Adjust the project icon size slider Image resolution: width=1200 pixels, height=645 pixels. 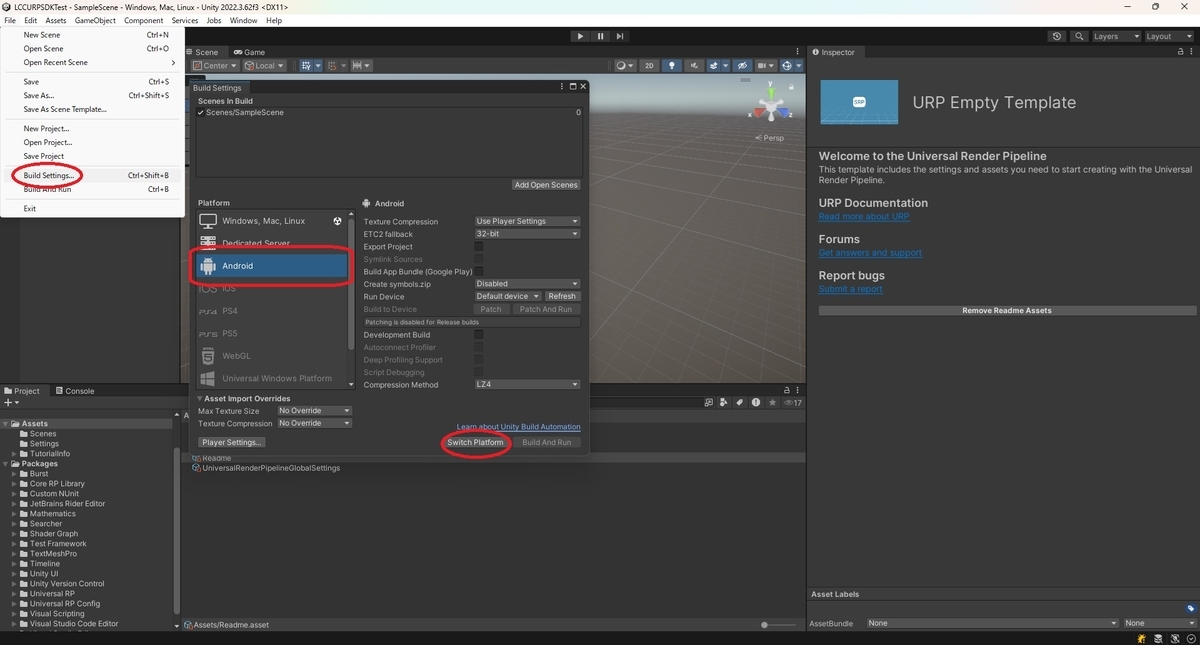[x=764, y=624]
